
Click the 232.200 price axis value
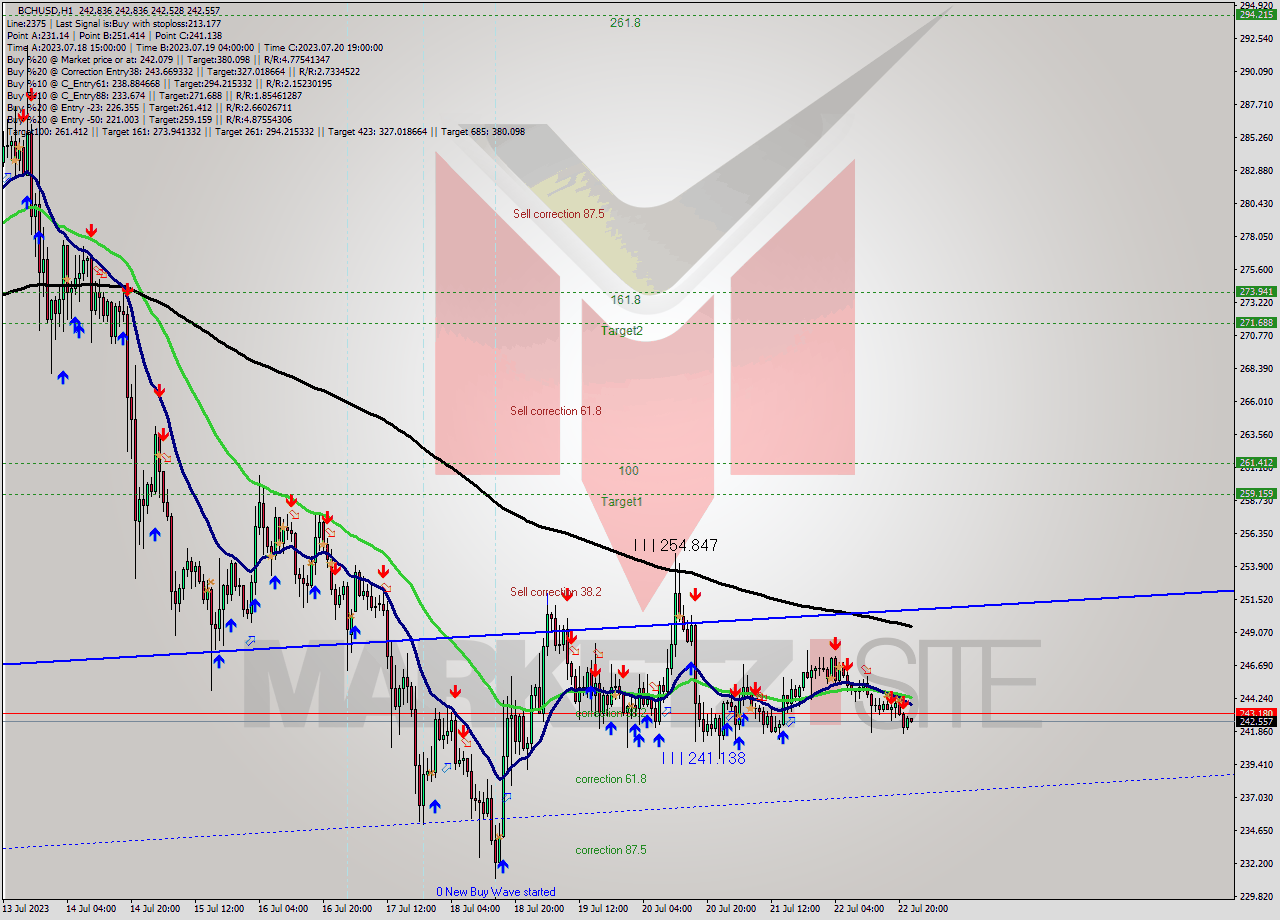click(x=1256, y=863)
